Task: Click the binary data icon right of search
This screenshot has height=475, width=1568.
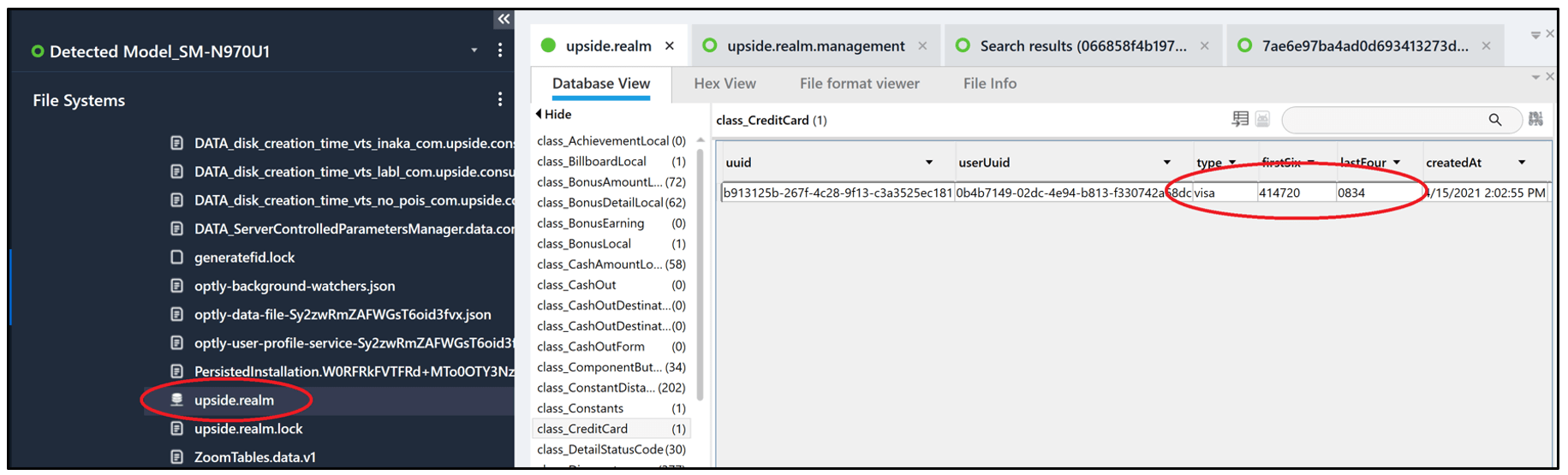Action: pyautogui.click(x=1535, y=120)
